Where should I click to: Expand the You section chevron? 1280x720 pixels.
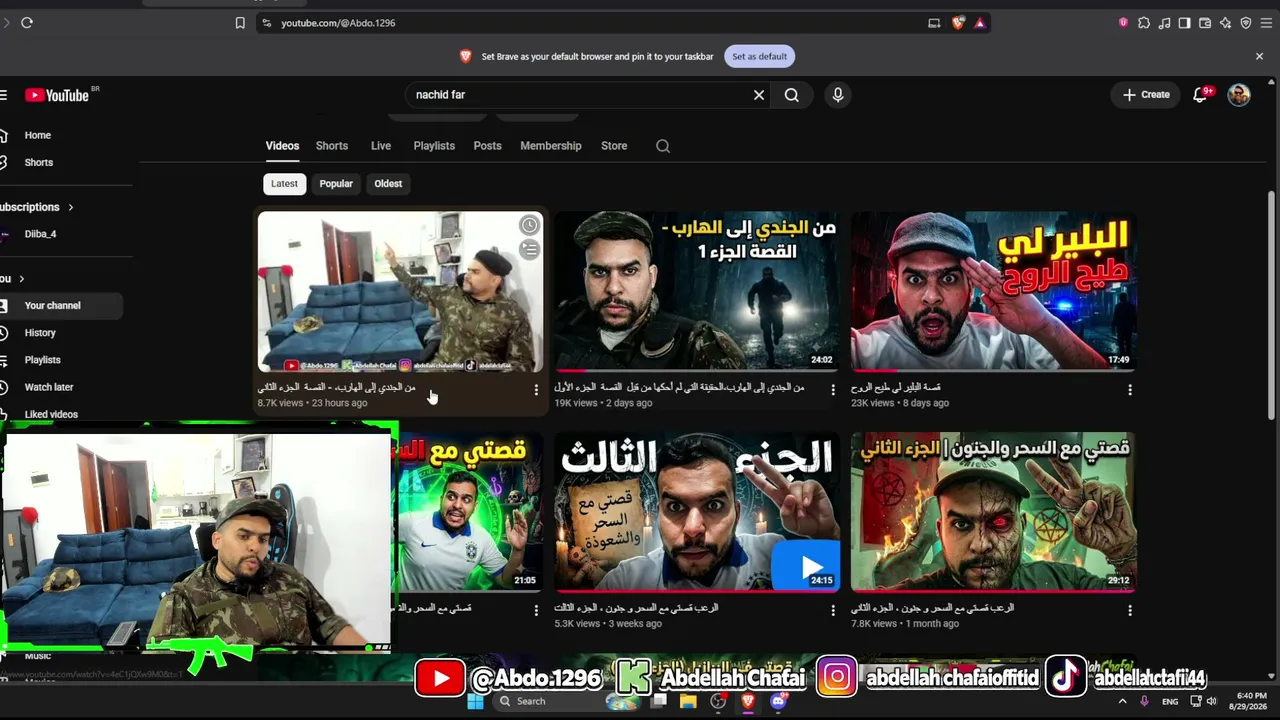21,279
